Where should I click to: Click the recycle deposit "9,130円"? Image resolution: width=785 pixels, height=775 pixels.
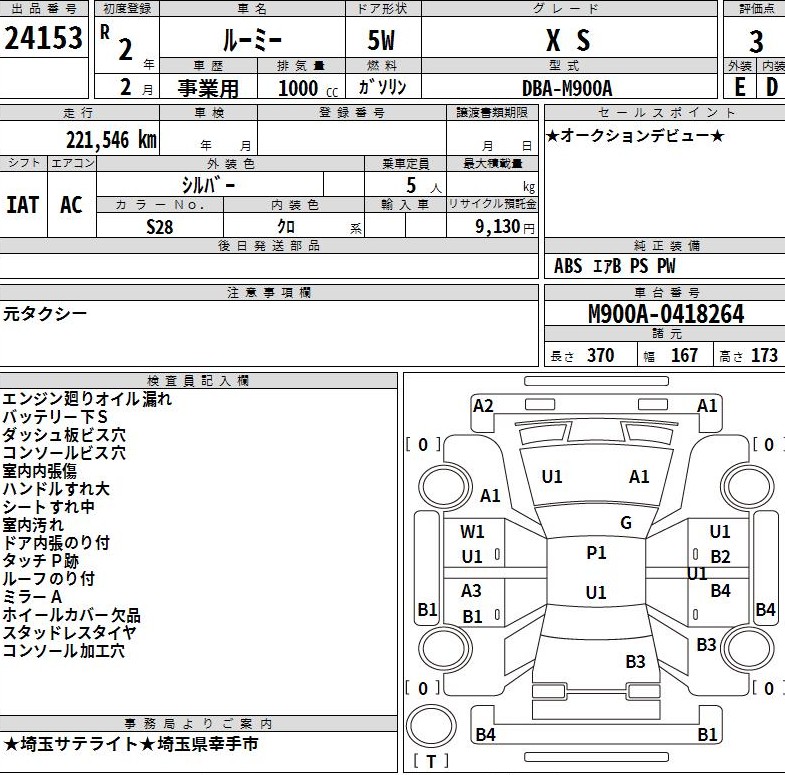click(505, 227)
